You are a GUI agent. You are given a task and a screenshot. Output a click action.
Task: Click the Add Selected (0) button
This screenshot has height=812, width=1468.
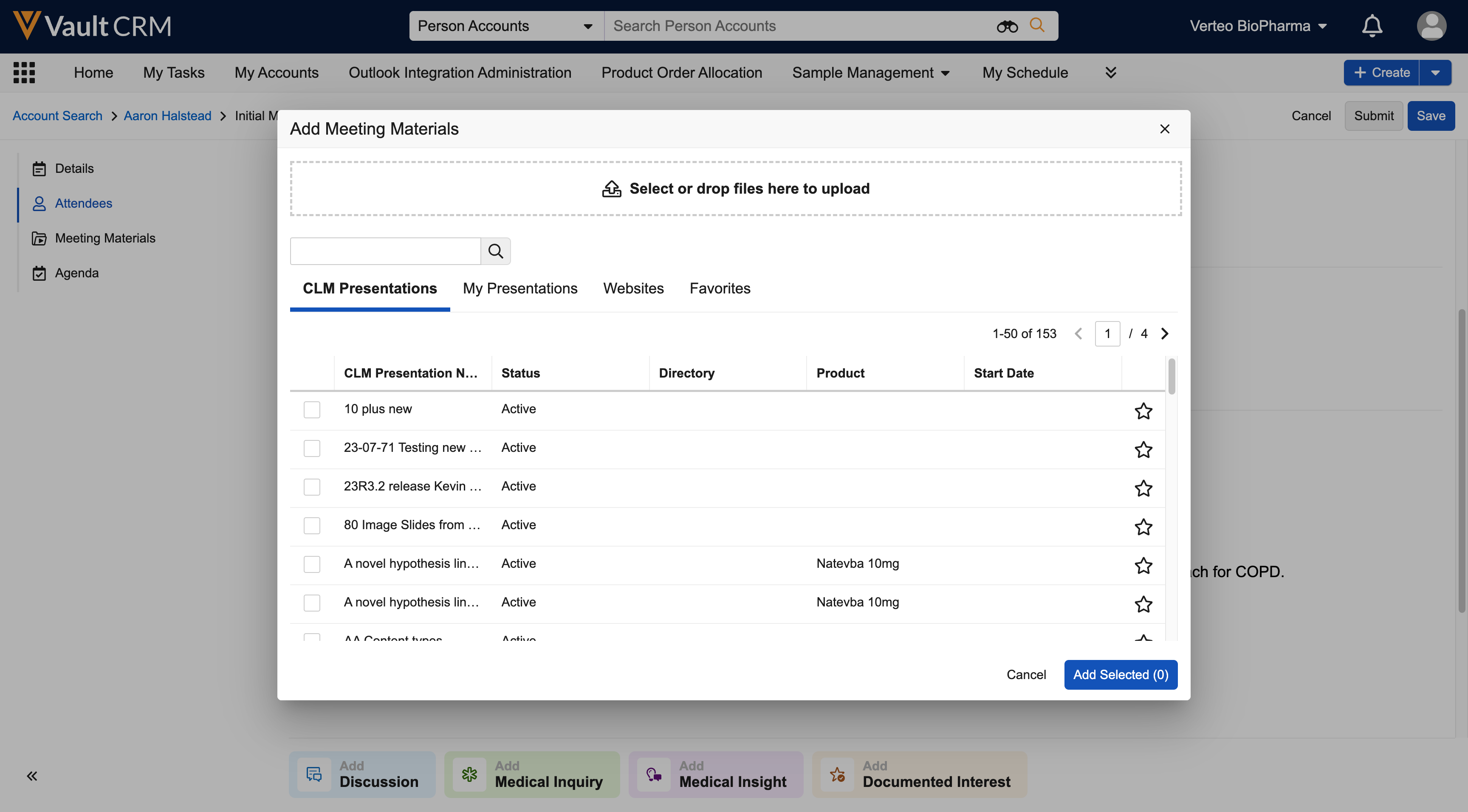pos(1121,675)
